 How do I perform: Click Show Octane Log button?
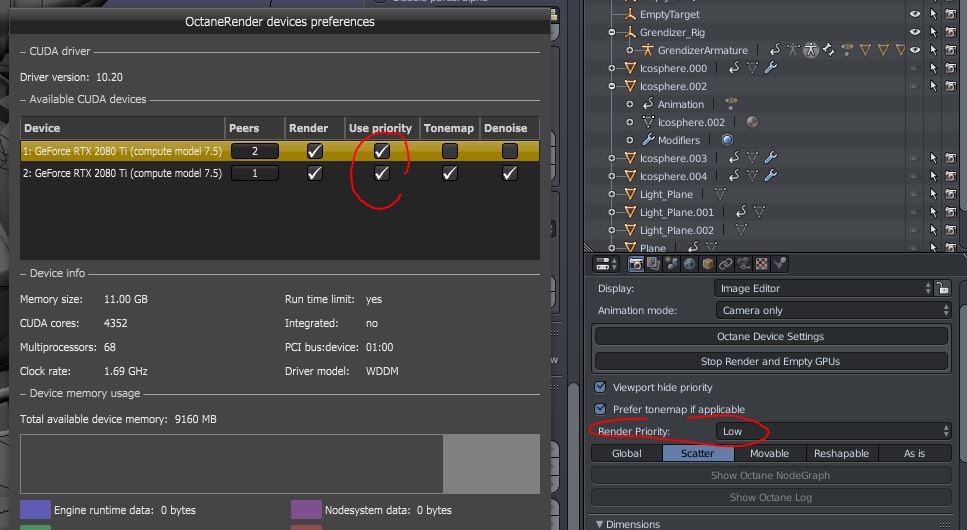pyautogui.click(x=770, y=497)
